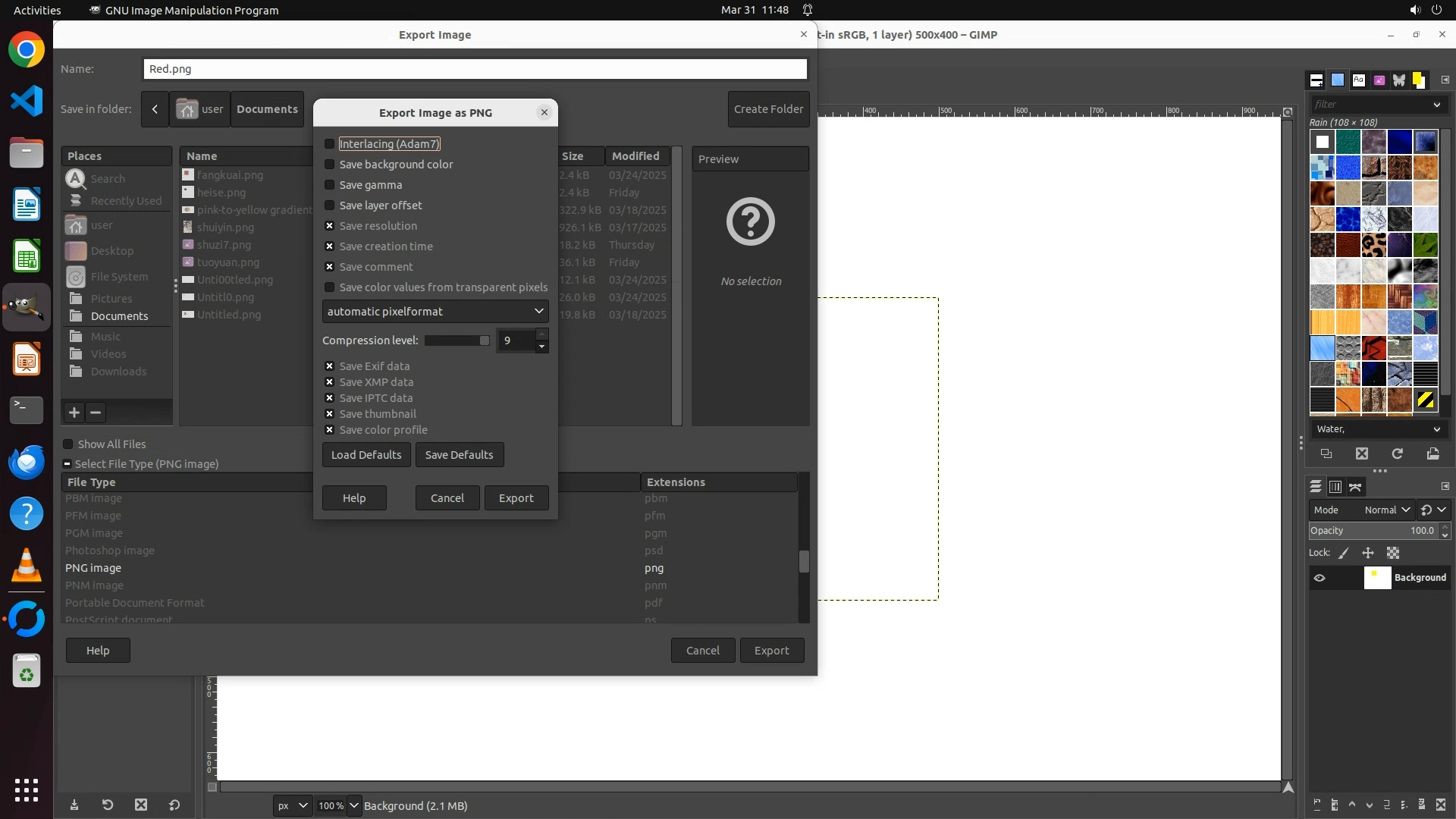Image resolution: width=1456 pixels, height=819 pixels.
Task: Click the paint brush lock pixels icon
Action: [1343, 553]
